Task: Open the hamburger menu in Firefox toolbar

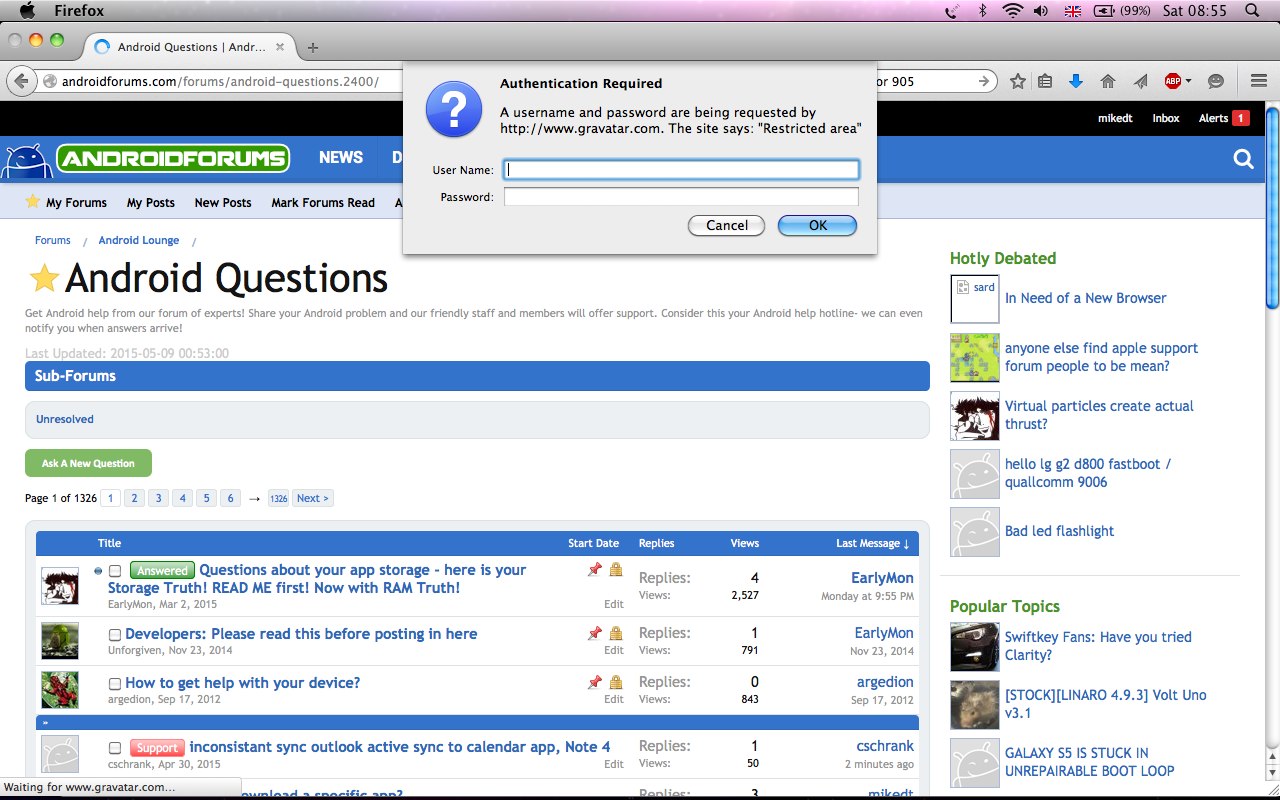Action: (1259, 81)
